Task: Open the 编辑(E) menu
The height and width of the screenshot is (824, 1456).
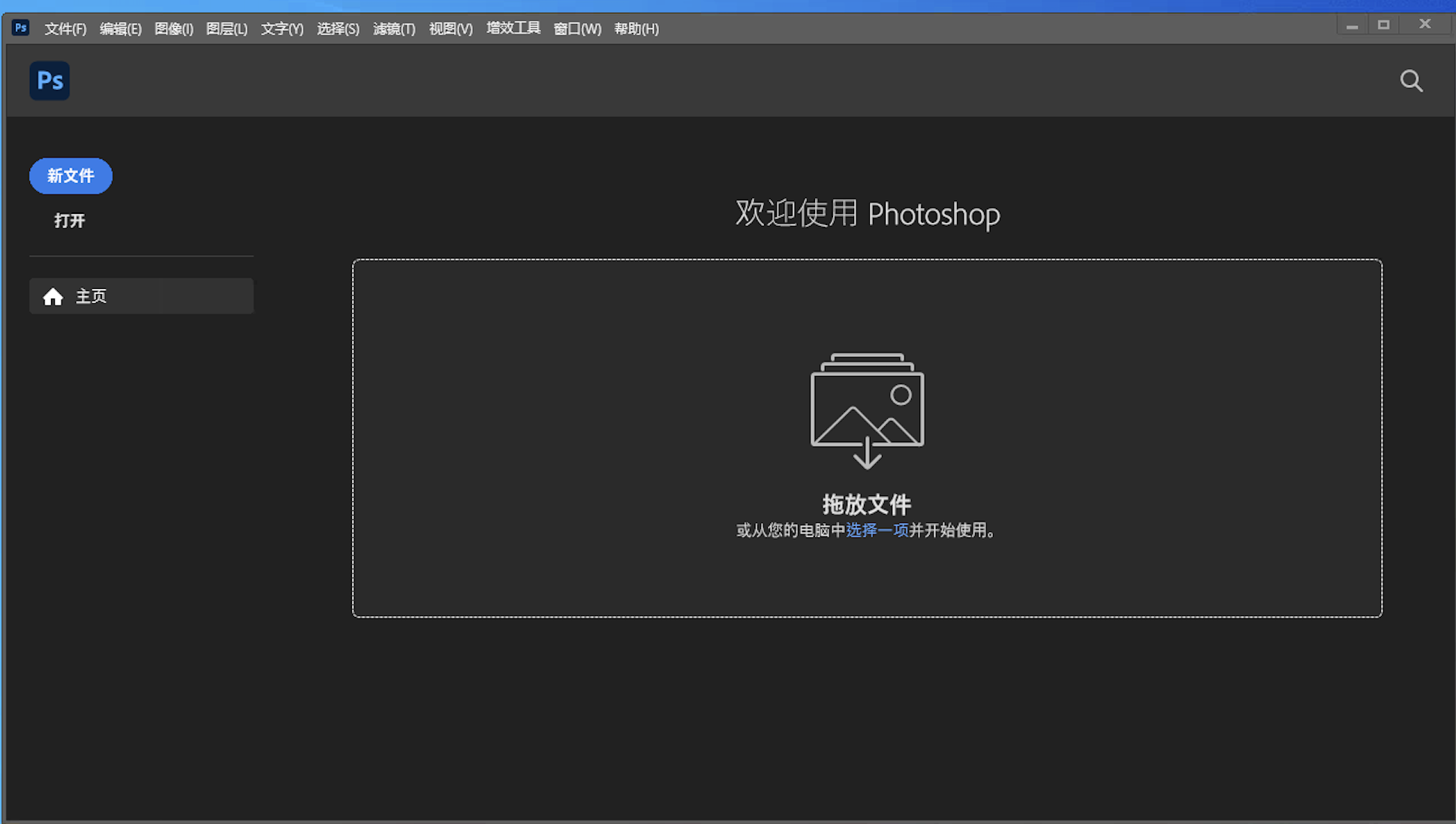Action: [120, 29]
